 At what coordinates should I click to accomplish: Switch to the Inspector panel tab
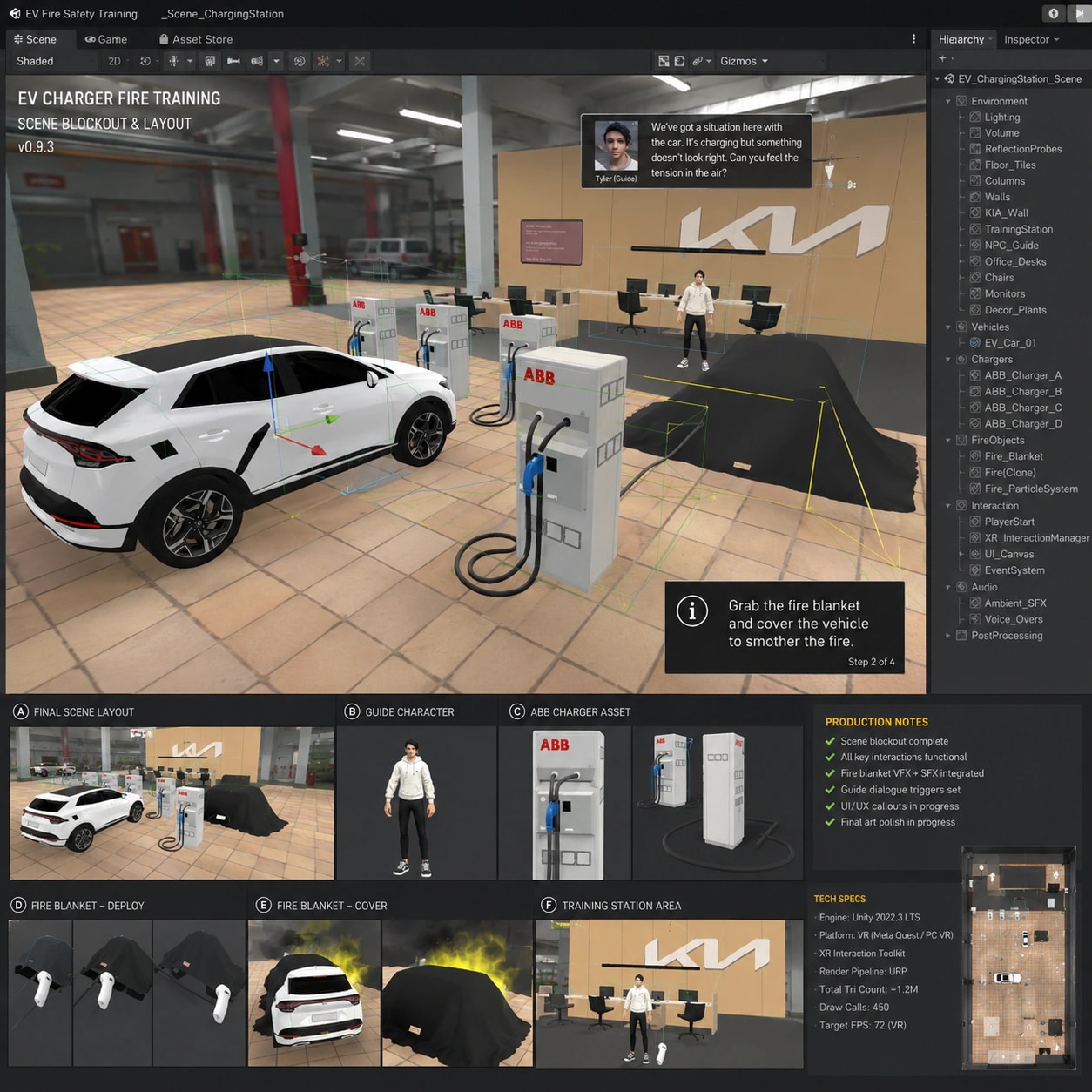(1031, 39)
